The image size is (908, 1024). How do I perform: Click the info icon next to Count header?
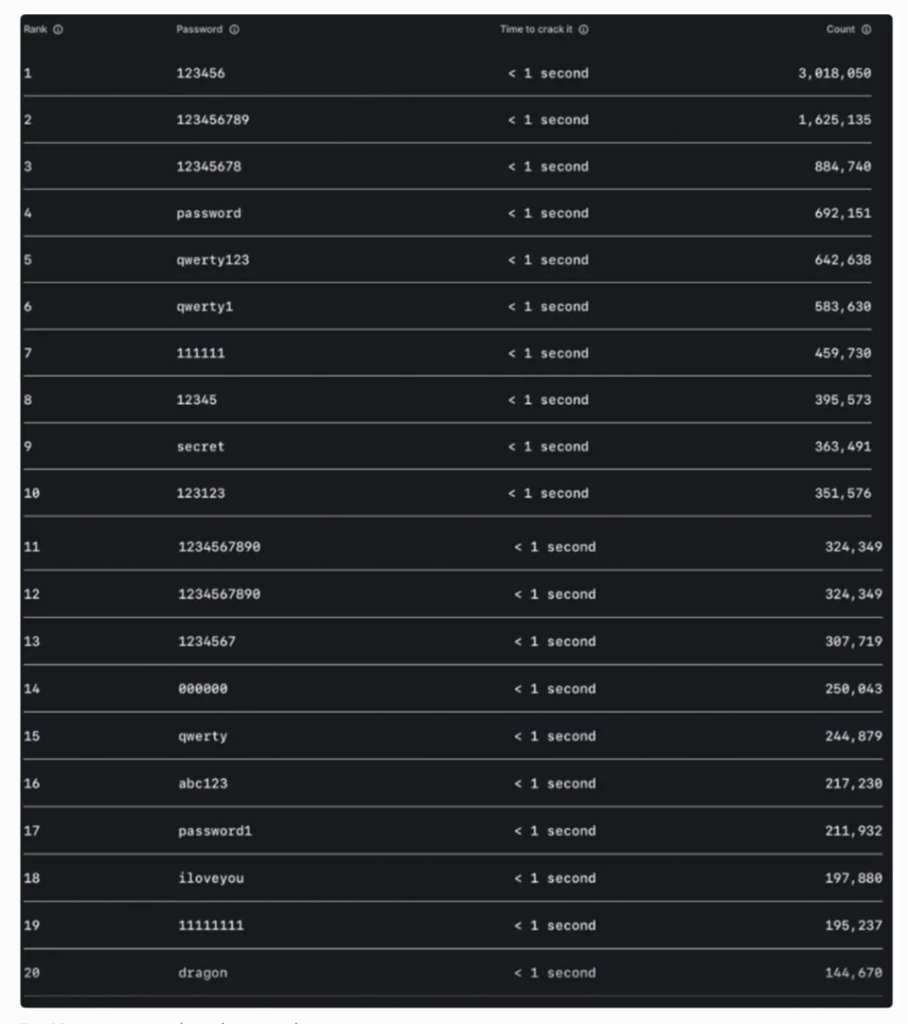[866, 30]
